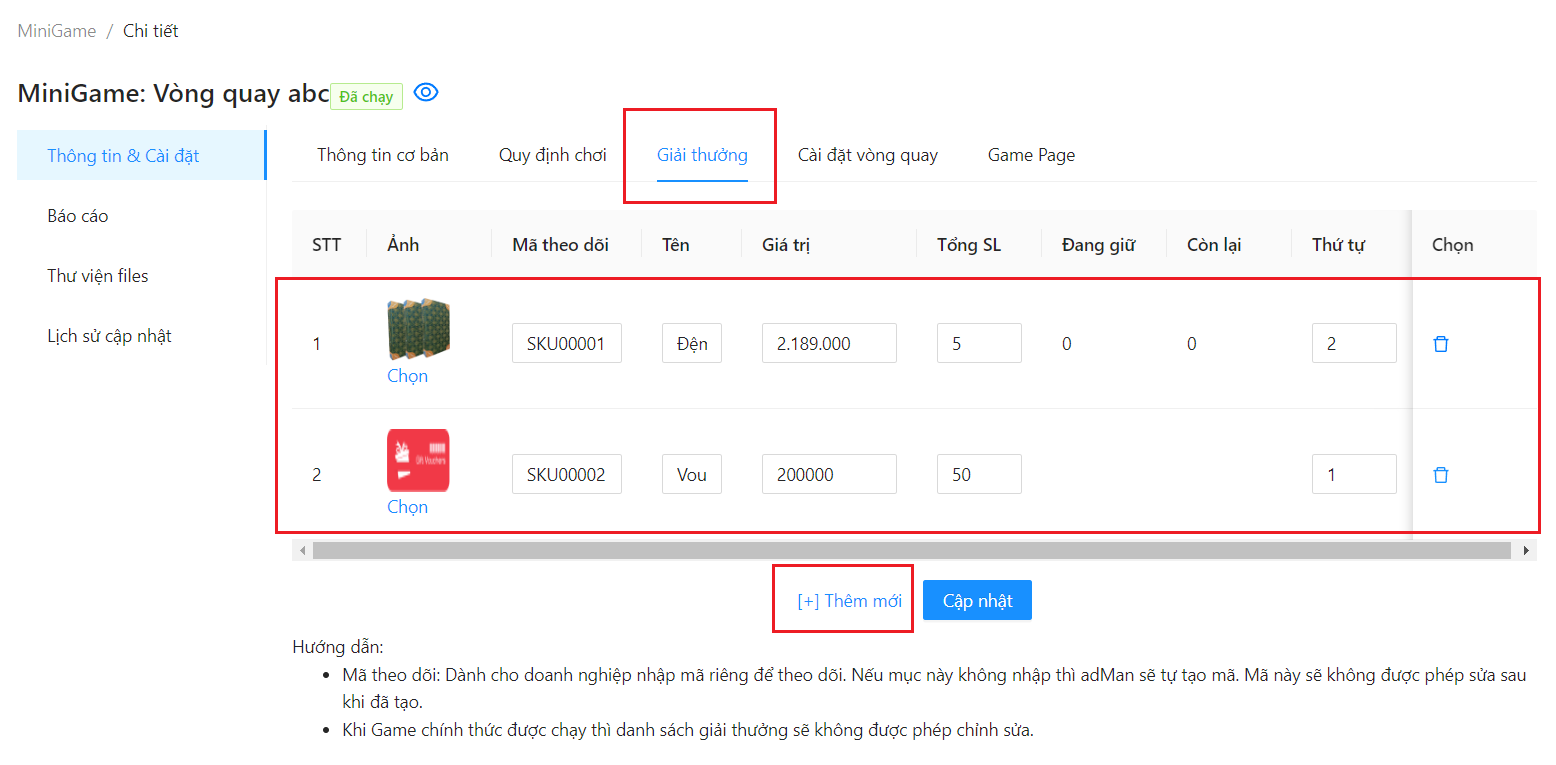Click the MiniGame breadcrumb link
This screenshot has height=765, width=1556.
57,31
